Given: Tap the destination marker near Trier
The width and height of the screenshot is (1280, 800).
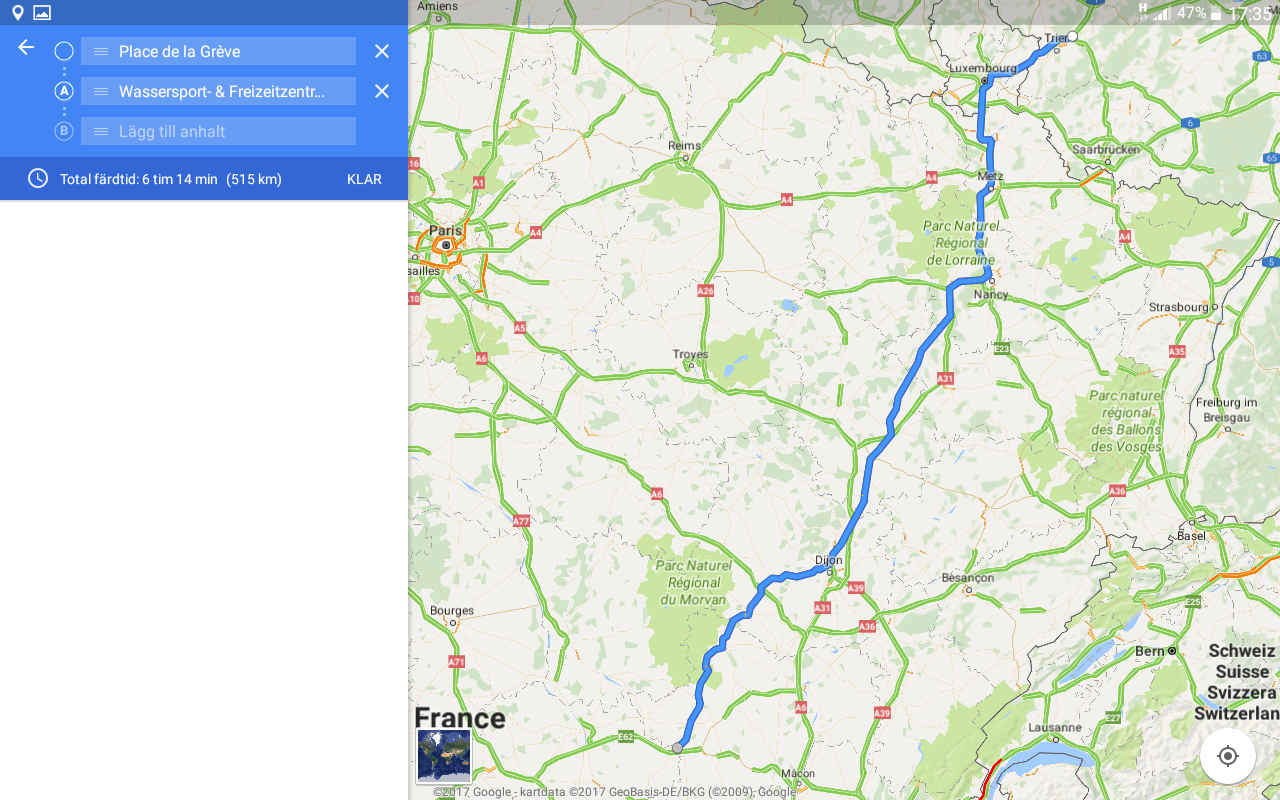Looking at the screenshot, I should tap(1072, 37).
